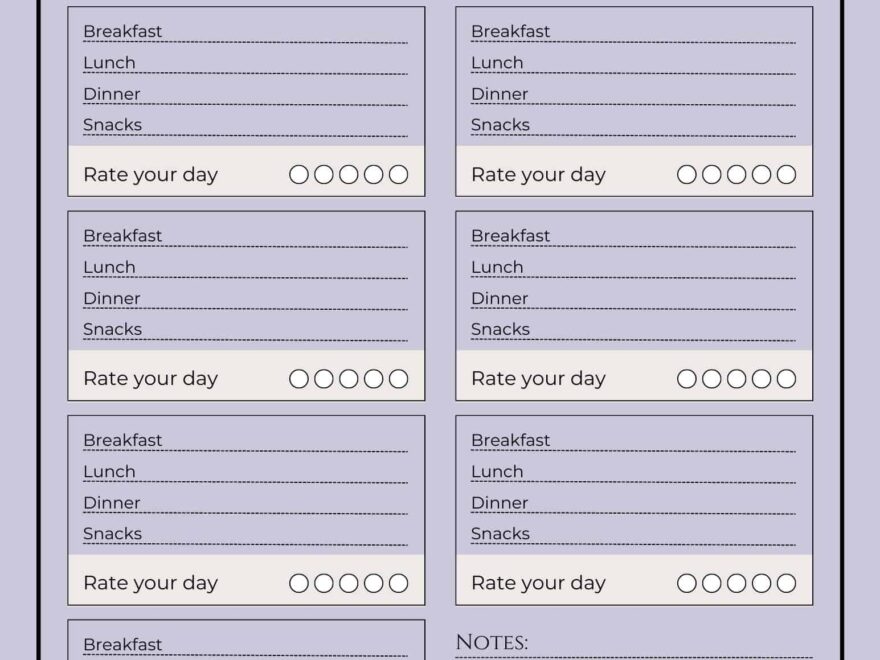Image resolution: width=880 pixels, height=660 pixels.
Task: Select last rating circle in top-right card
Action: [x=786, y=175]
